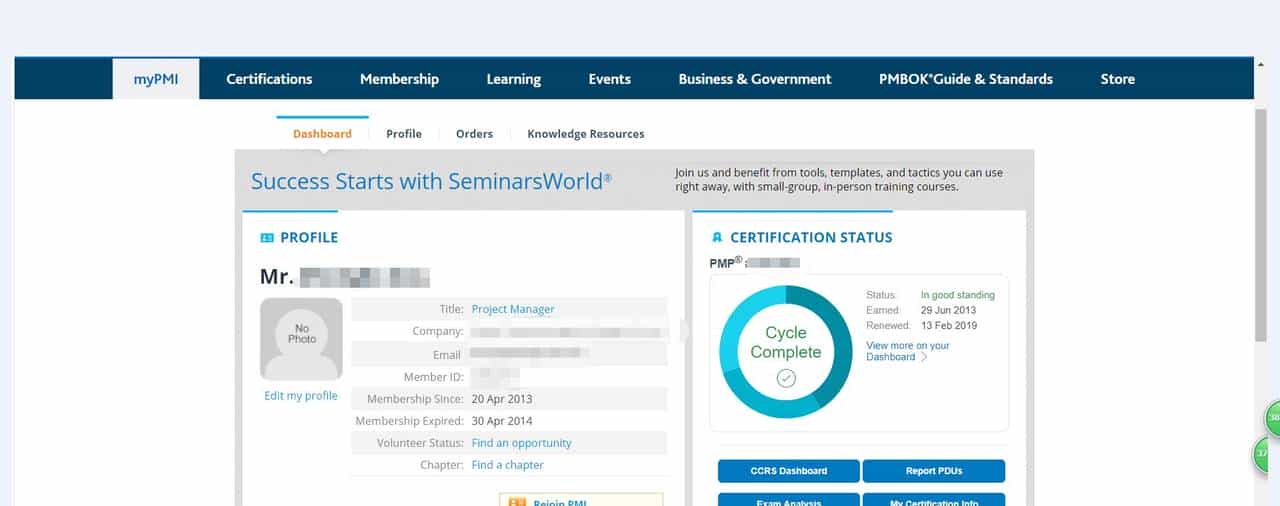This screenshot has width=1280, height=506.
Task: Click the Find a chapter link
Action: [508, 465]
